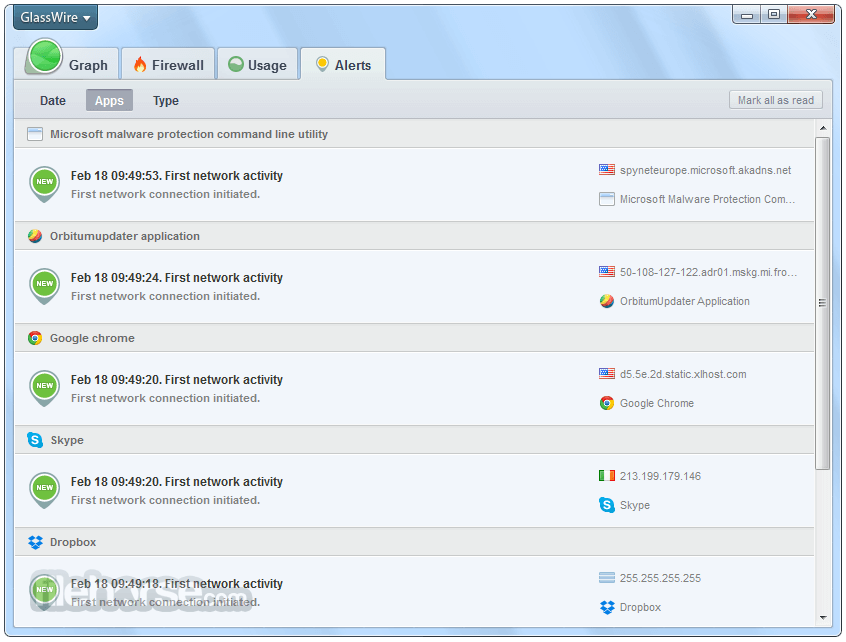Click Google Chrome icon in alert details
The image size is (846, 642).
(607, 403)
